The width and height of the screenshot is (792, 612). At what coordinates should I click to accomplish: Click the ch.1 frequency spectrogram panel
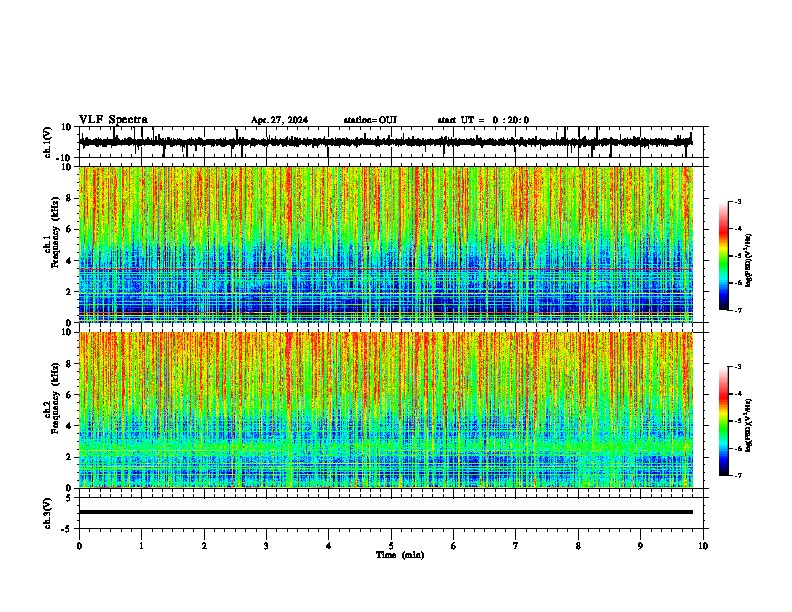coord(386,244)
